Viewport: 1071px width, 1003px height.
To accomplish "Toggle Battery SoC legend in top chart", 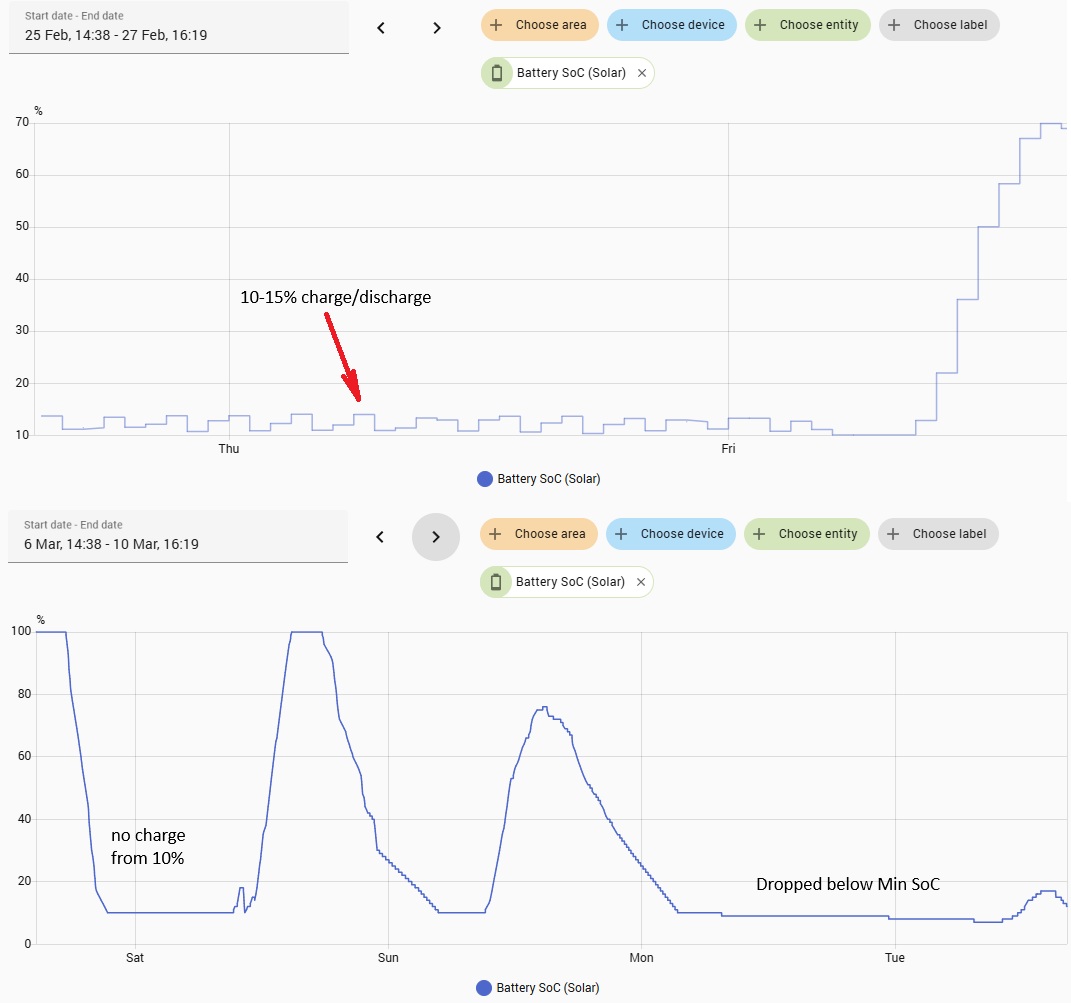I will [539, 479].
